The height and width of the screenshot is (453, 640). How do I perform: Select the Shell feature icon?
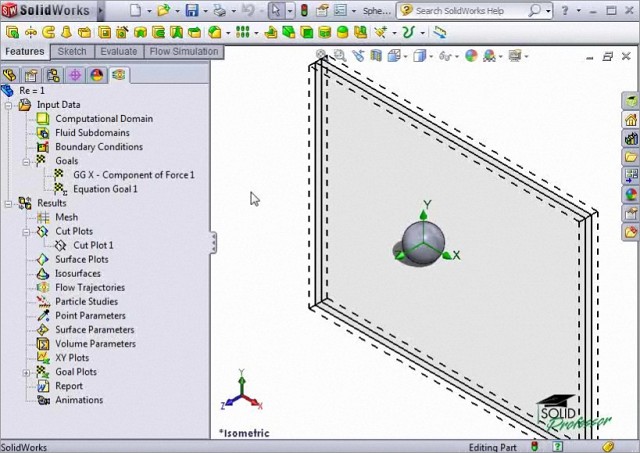[x=307, y=32]
